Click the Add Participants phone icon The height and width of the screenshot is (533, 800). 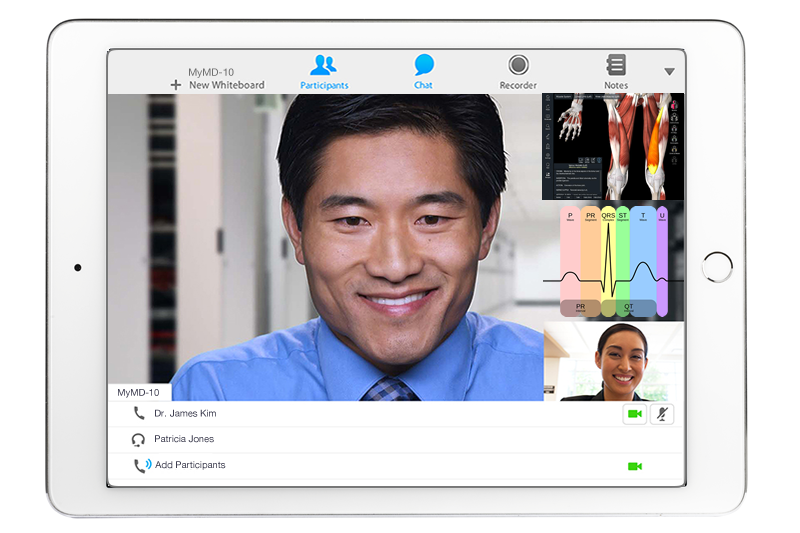pos(142,465)
